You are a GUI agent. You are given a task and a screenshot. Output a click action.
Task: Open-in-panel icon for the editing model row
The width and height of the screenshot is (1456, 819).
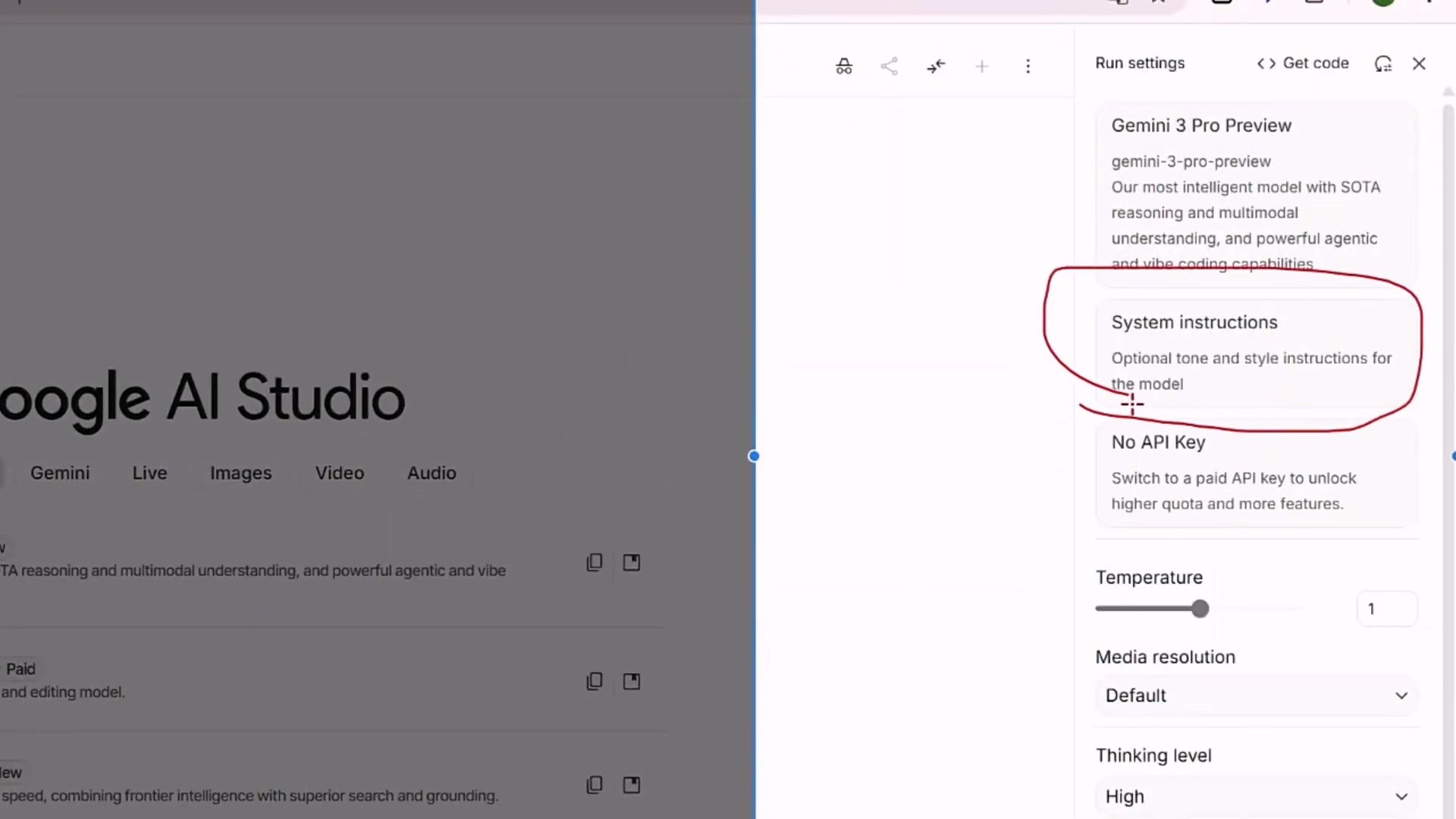coord(632,681)
